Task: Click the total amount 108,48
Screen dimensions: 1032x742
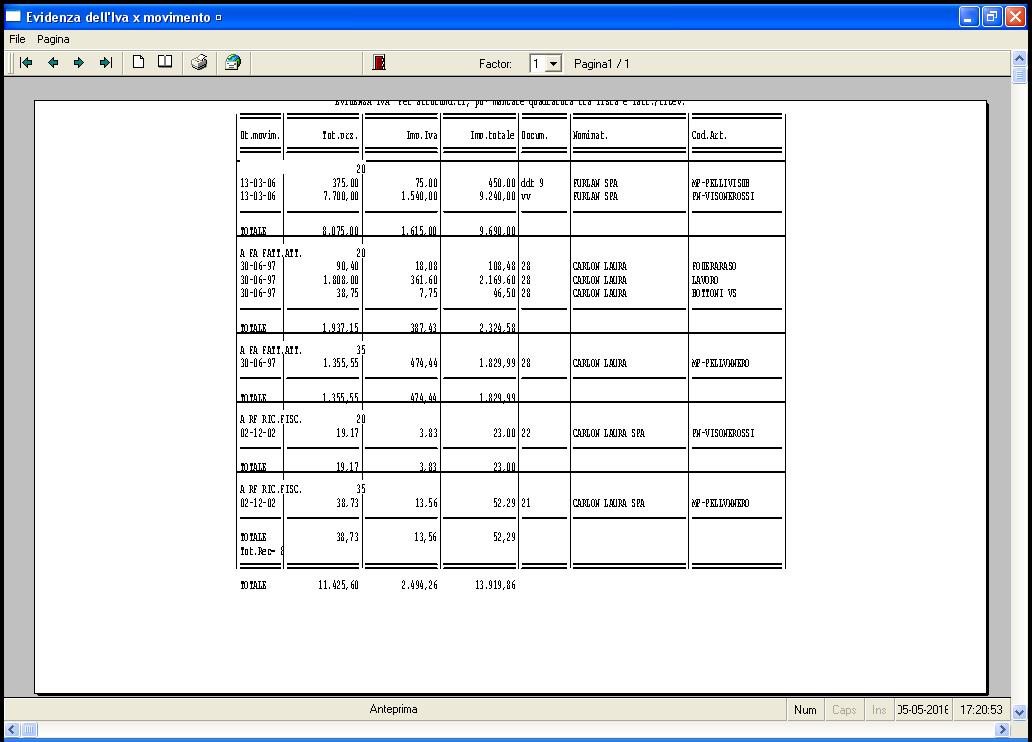Action: (x=502, y=266)
